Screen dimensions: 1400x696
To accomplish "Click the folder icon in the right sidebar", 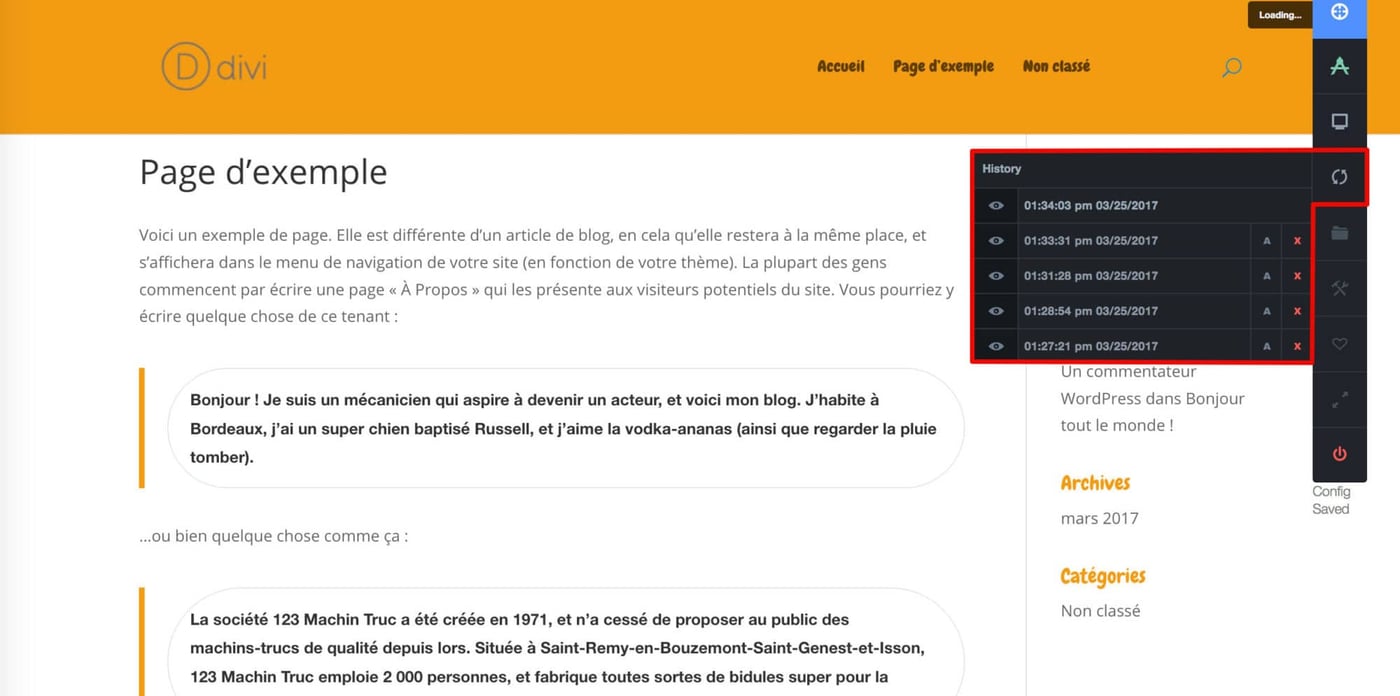I will pos(1339,232).
